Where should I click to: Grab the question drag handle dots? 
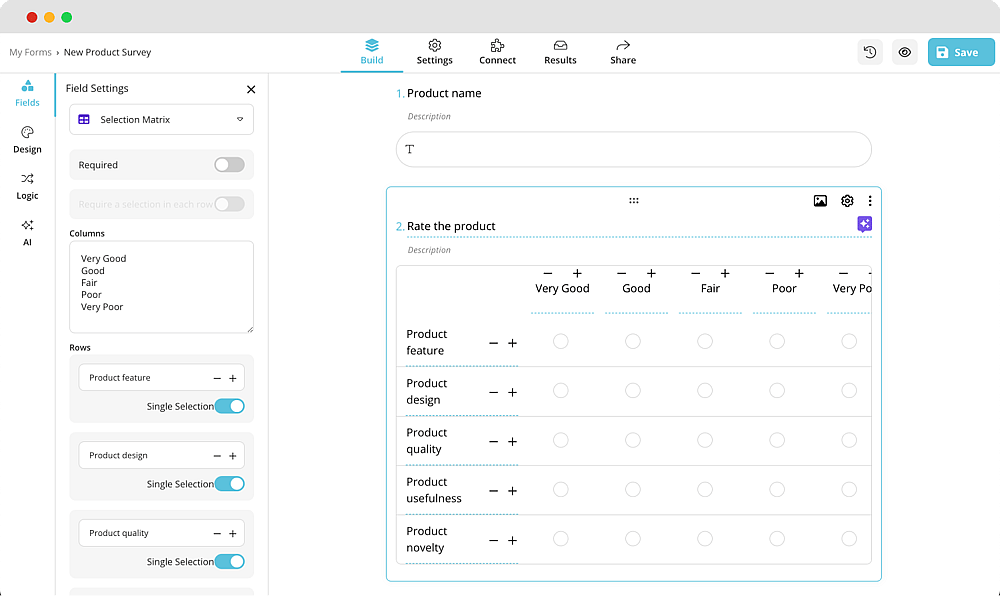click(x=633, y=201)
